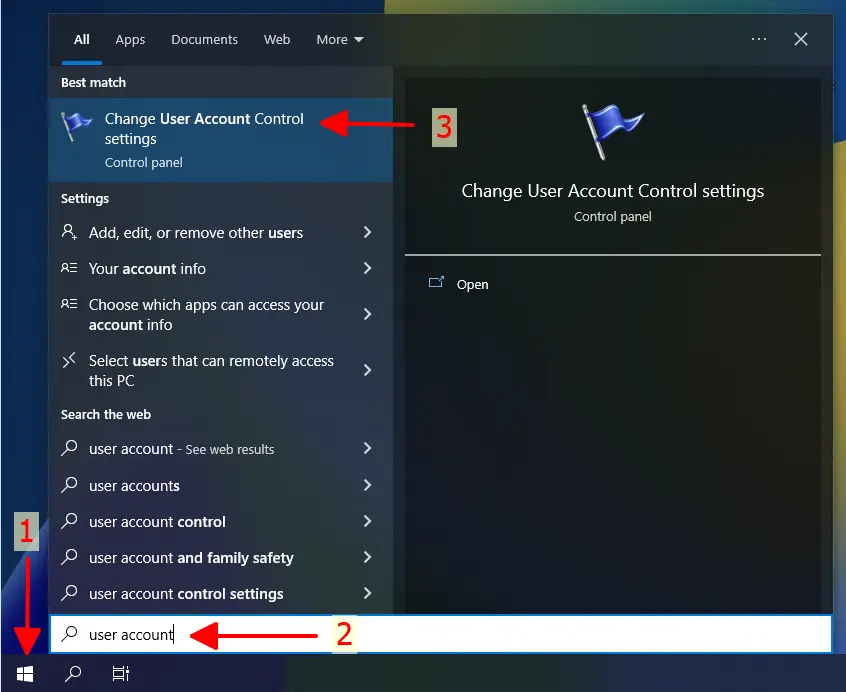Open 'Choose which apps can access your account info'

click(221, 314)
